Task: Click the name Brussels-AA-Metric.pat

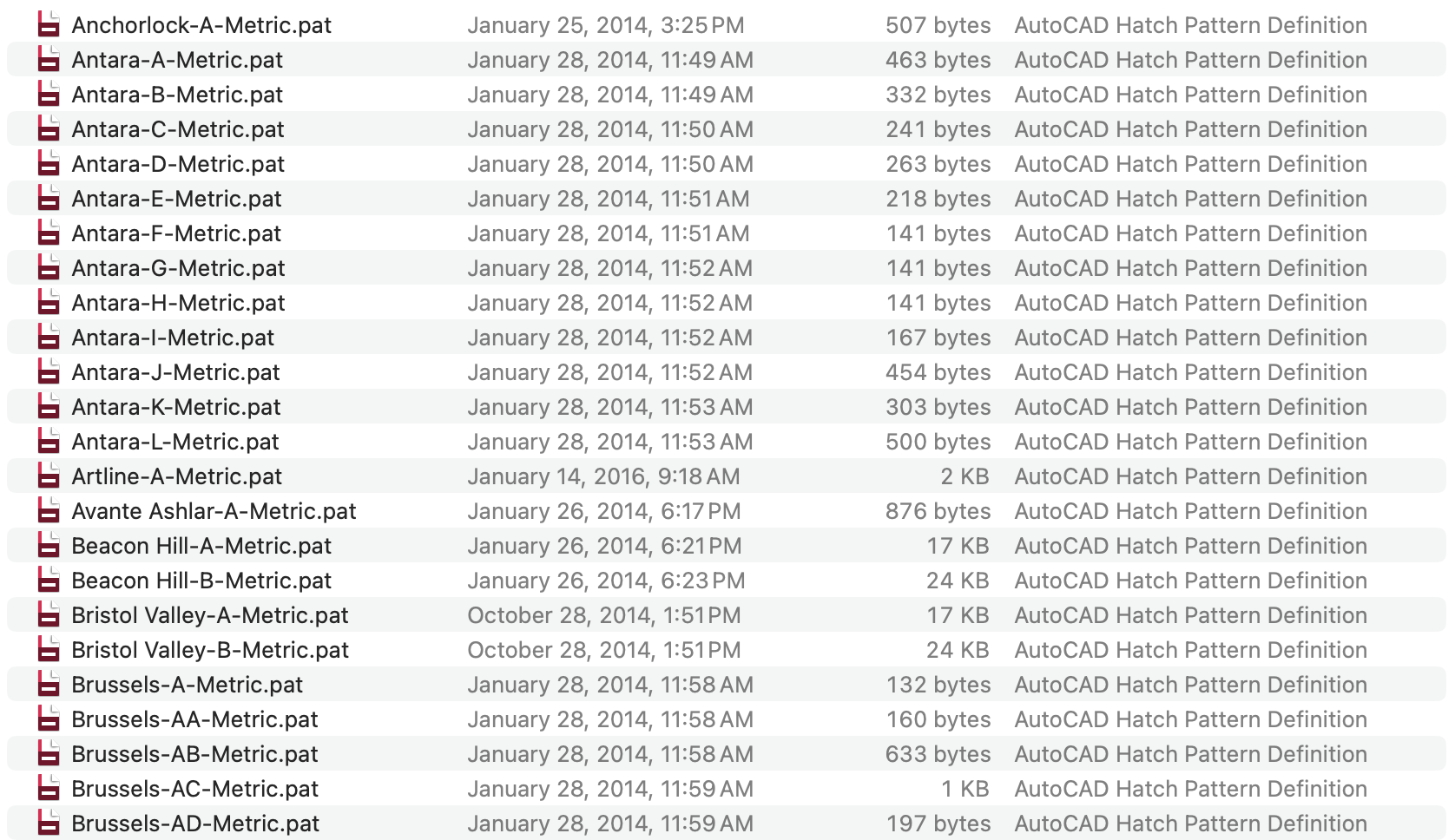Action: coord(194,719)
